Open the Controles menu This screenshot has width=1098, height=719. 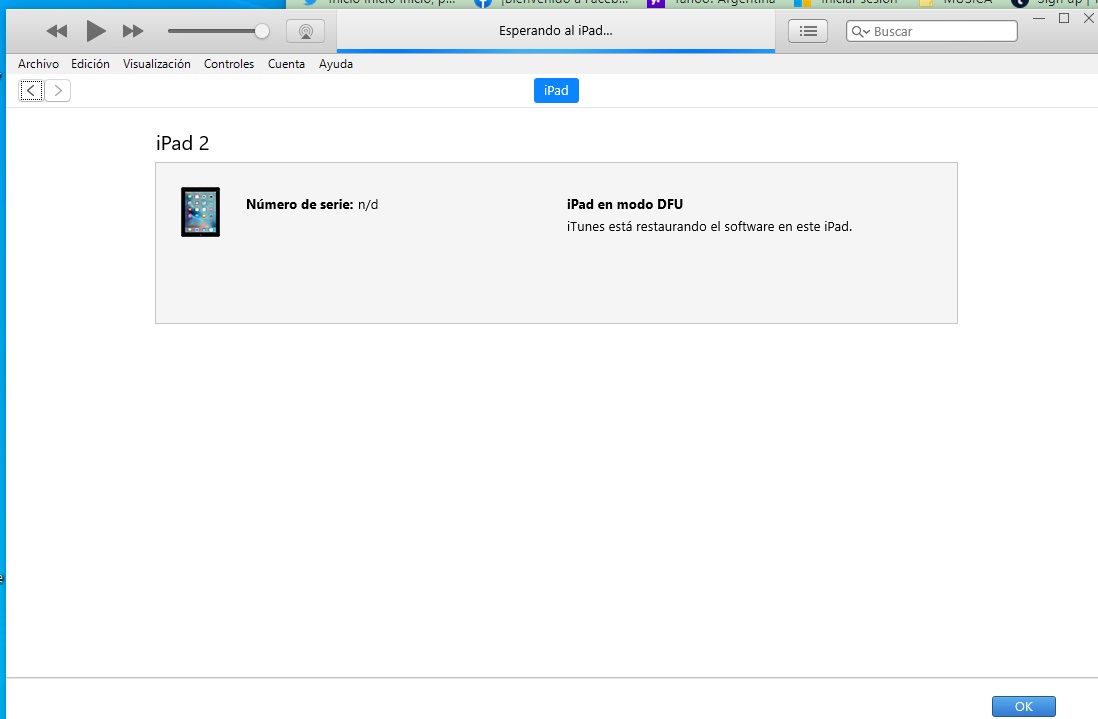click(229, 64)
